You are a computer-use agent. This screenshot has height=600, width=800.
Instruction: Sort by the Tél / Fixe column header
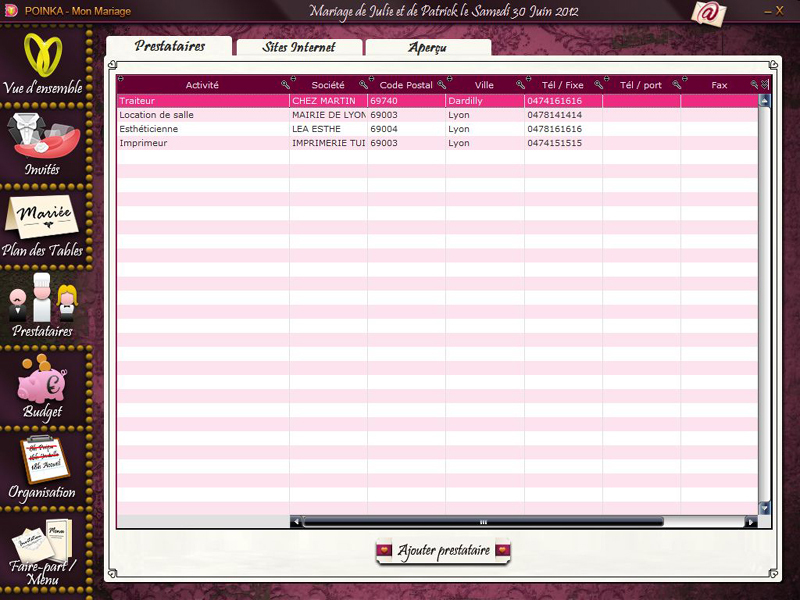point(562,85)
